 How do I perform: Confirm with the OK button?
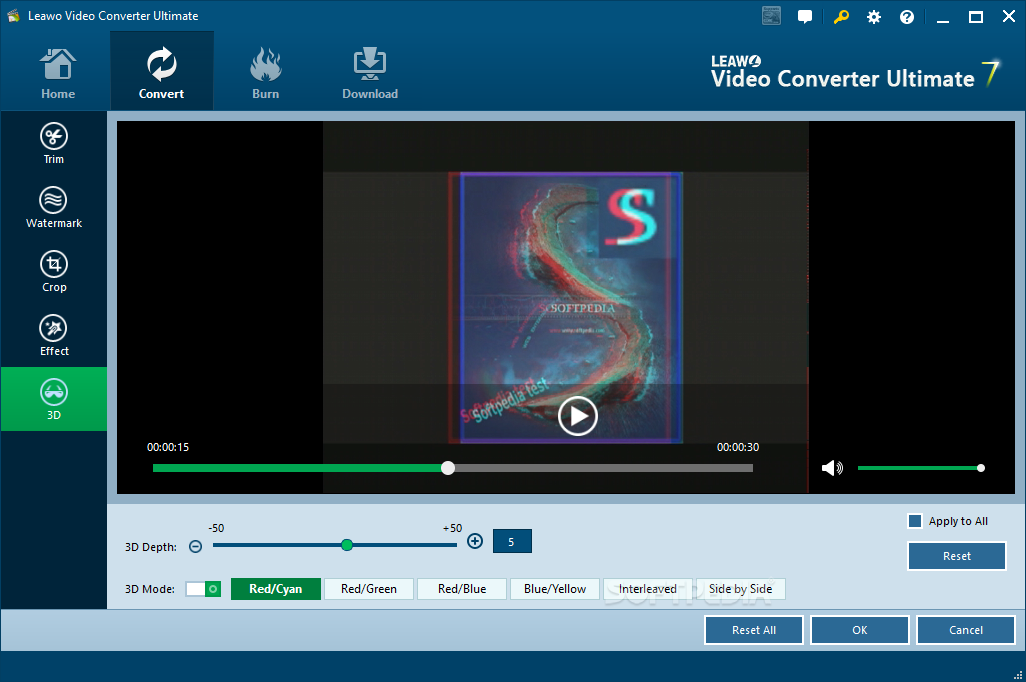click(860, 630)
